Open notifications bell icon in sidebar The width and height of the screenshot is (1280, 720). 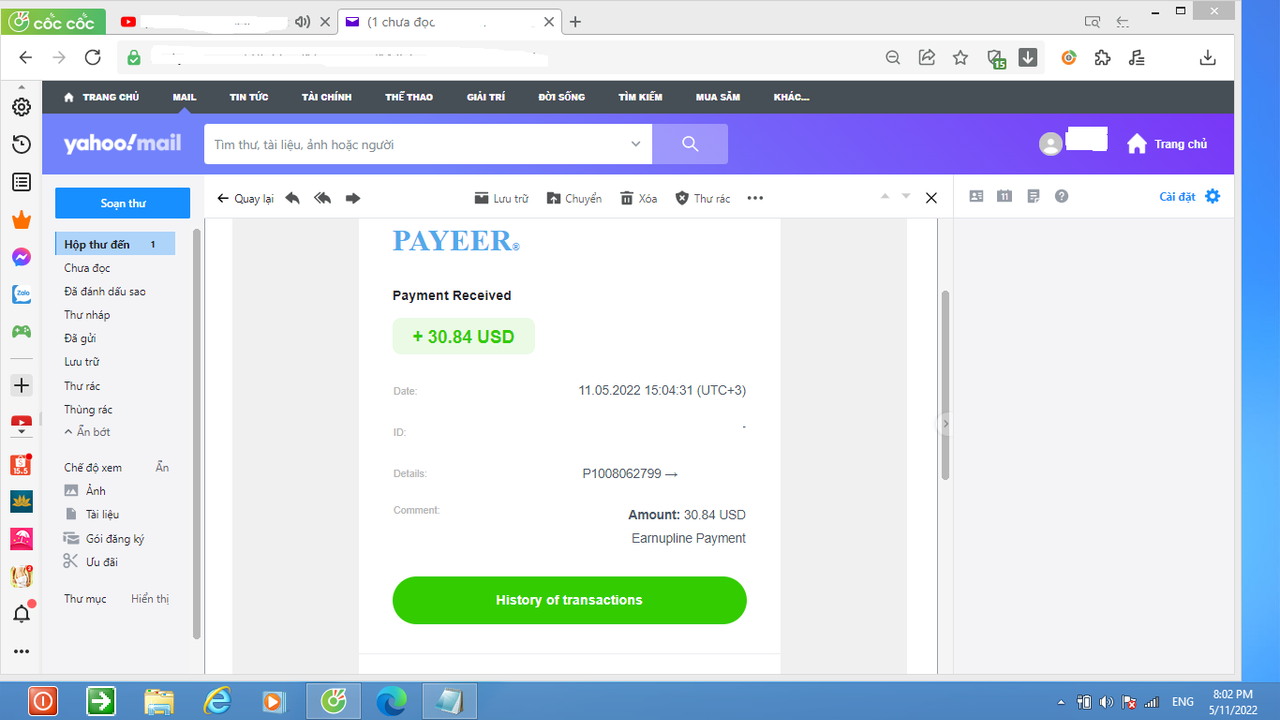coord(21,613)
